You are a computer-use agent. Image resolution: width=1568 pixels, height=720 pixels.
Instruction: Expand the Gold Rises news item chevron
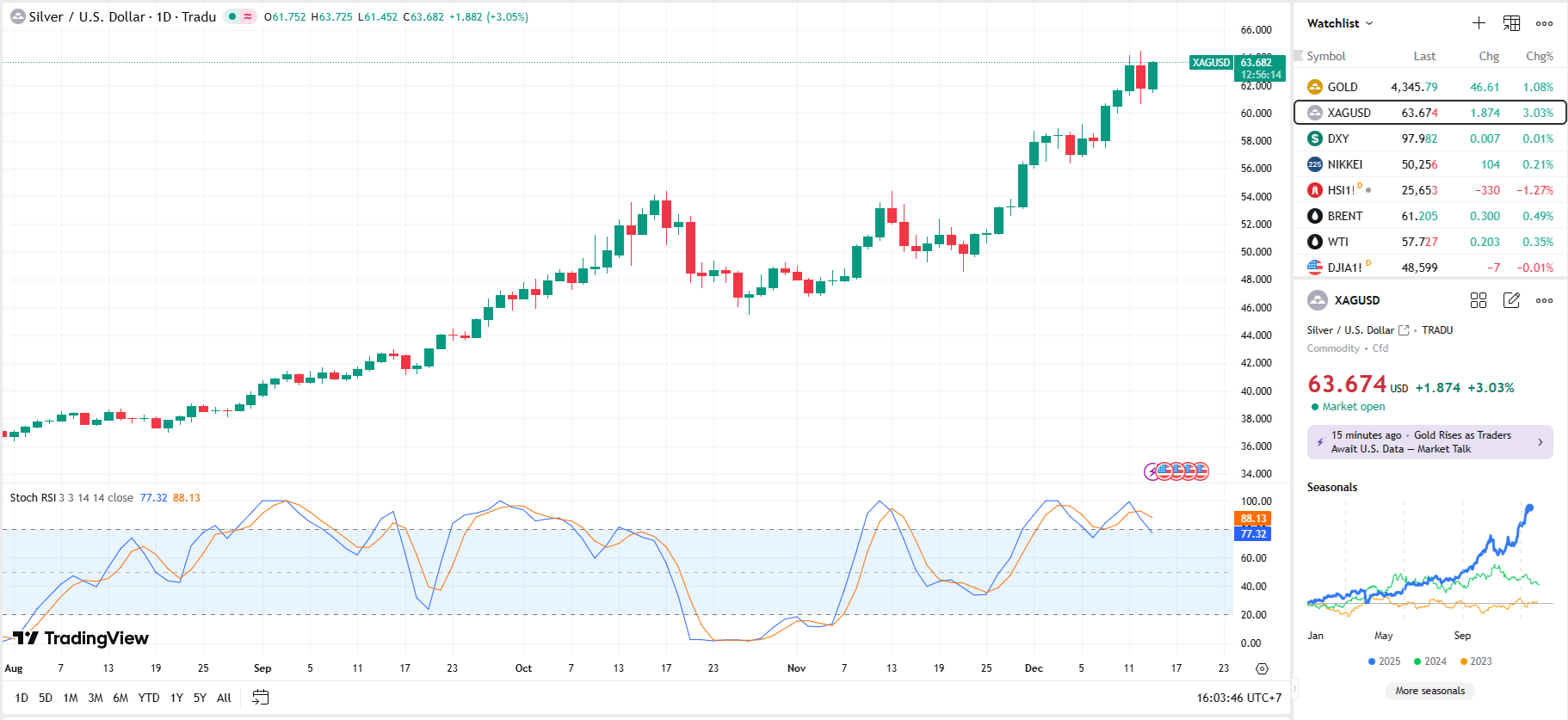pyautogui.click(x=1540, y=442)
